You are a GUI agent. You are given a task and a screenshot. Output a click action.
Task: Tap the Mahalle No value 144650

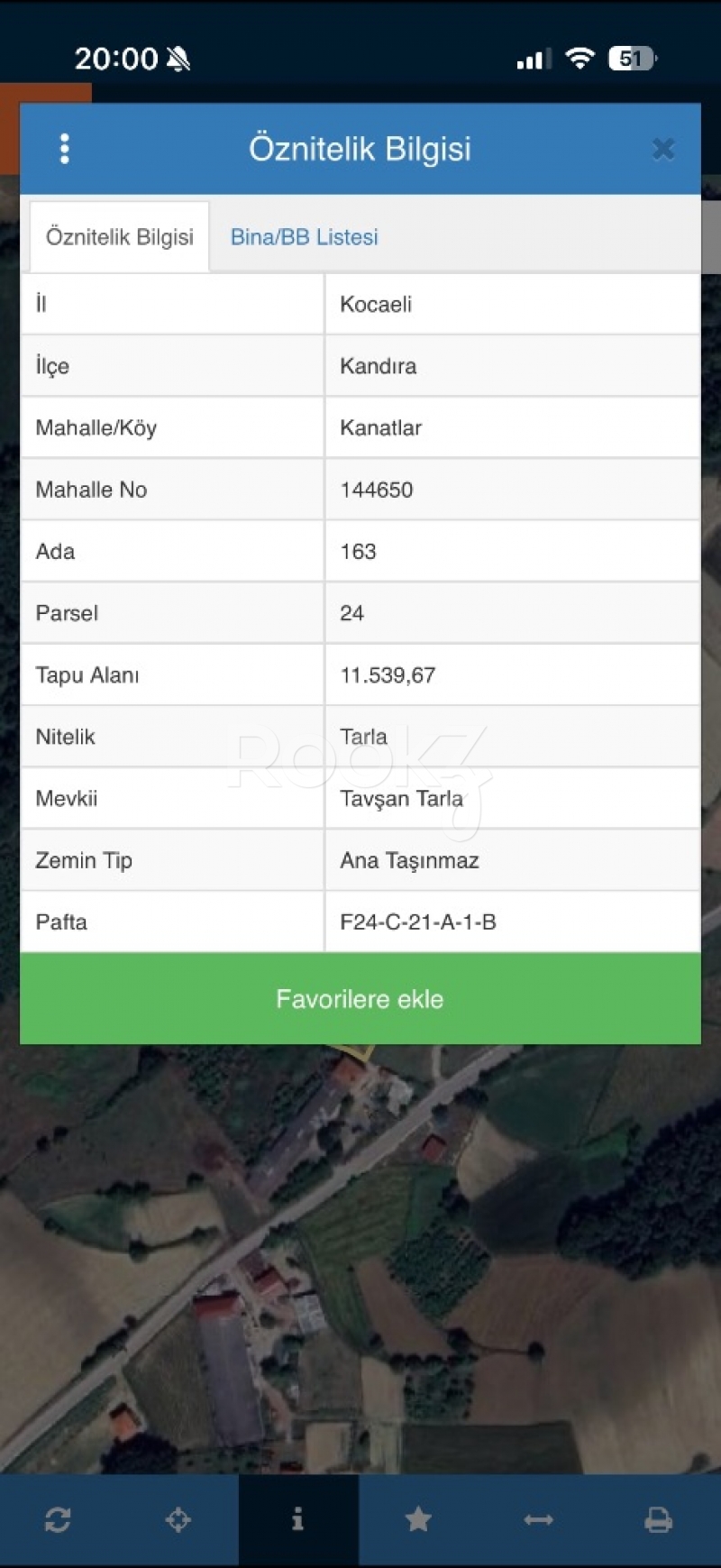(377, 490)
